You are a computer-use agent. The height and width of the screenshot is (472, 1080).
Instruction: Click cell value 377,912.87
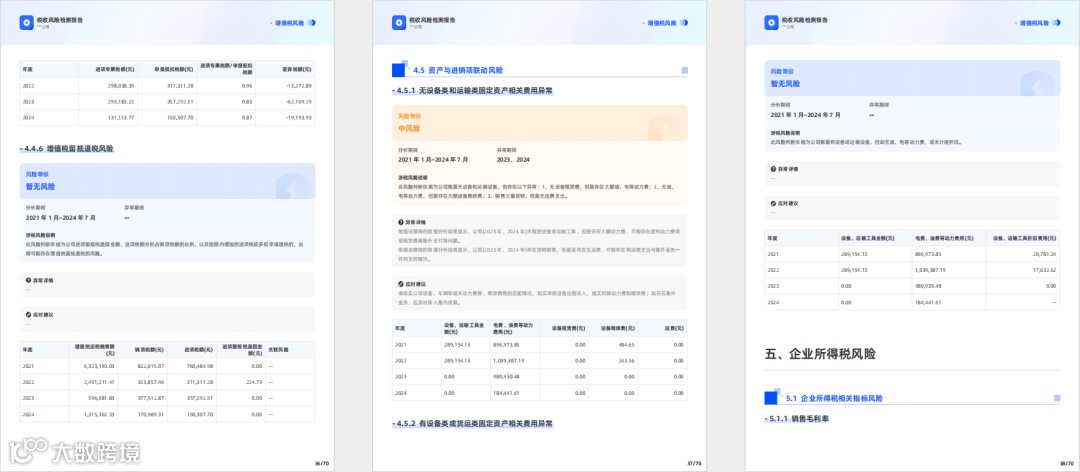pos(149,399)
